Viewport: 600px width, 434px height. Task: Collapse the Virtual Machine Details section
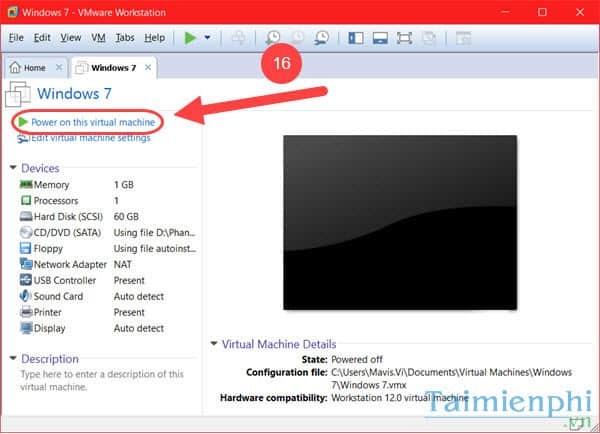[x=214, y=343]
